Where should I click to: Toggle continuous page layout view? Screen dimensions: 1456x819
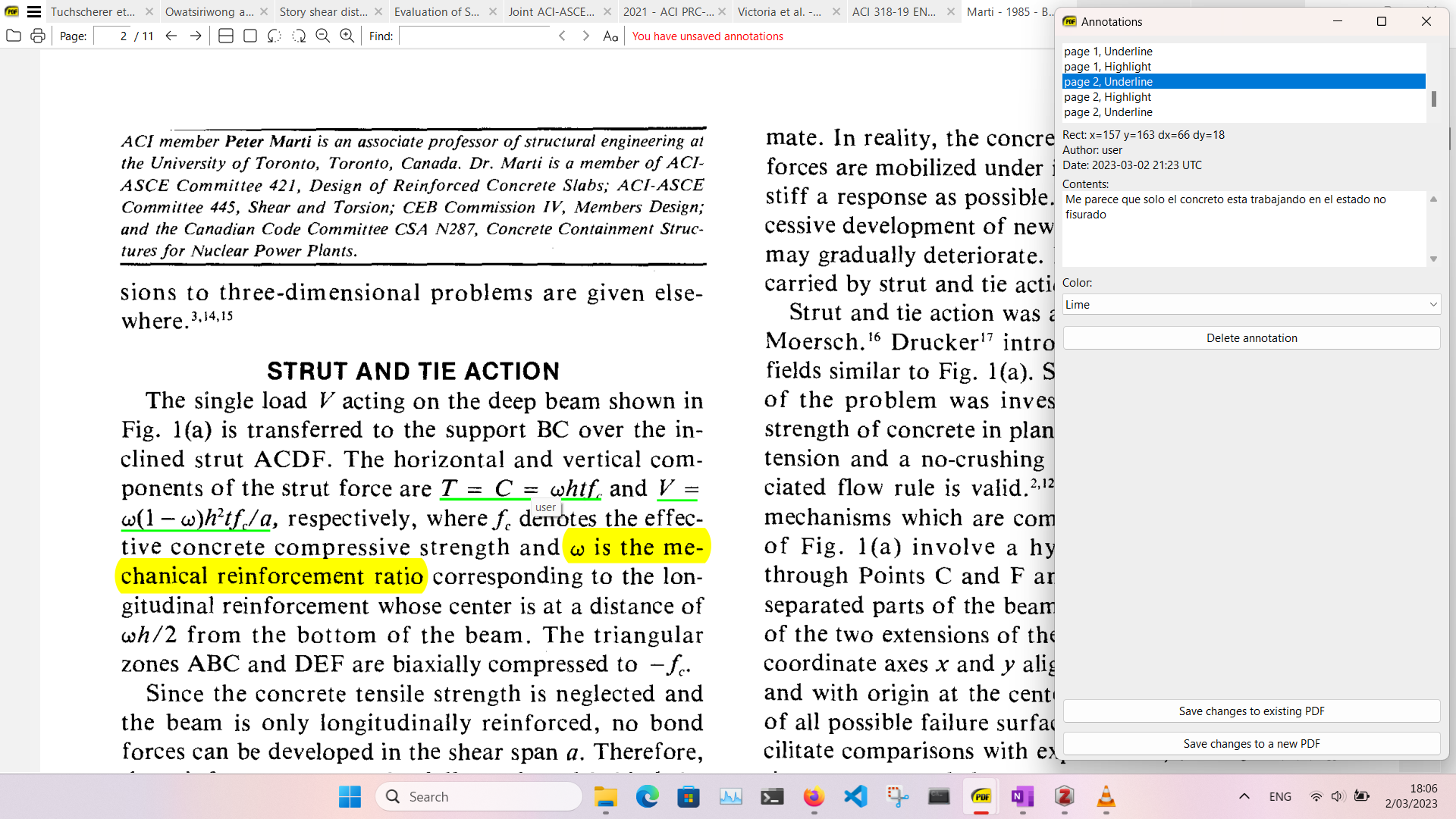pyautogui.click(x=226, y=36)
